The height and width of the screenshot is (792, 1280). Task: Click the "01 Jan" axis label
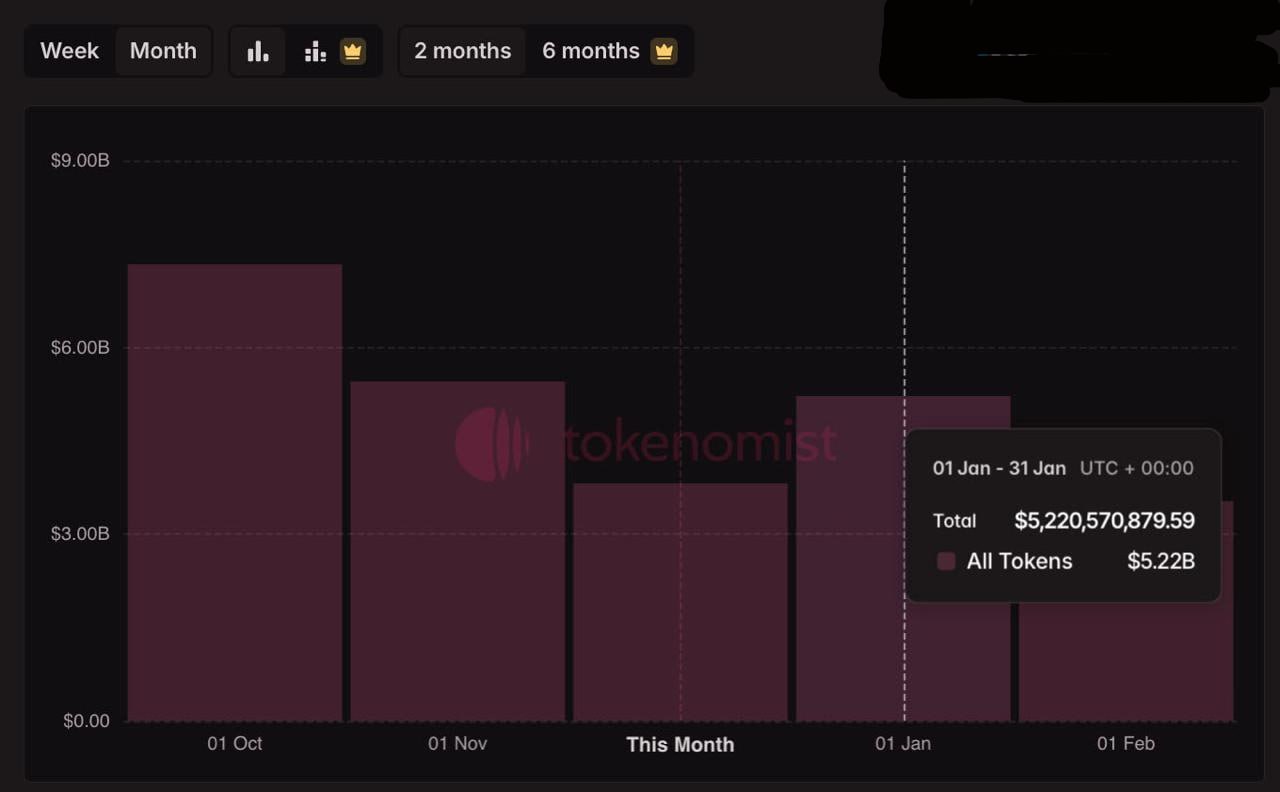[903, 743]
